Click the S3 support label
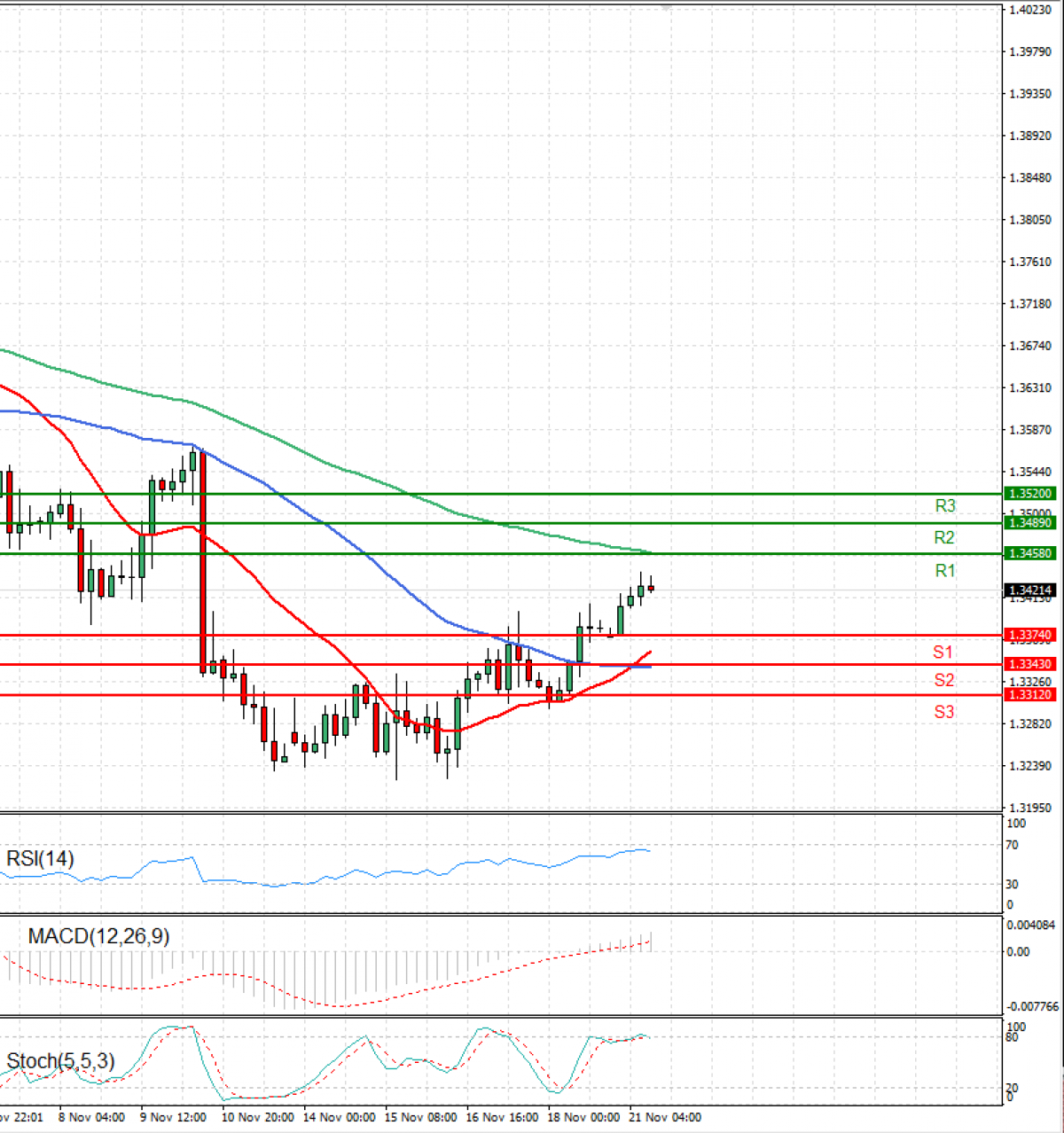 pyautogui.click(x=943, y=713)
